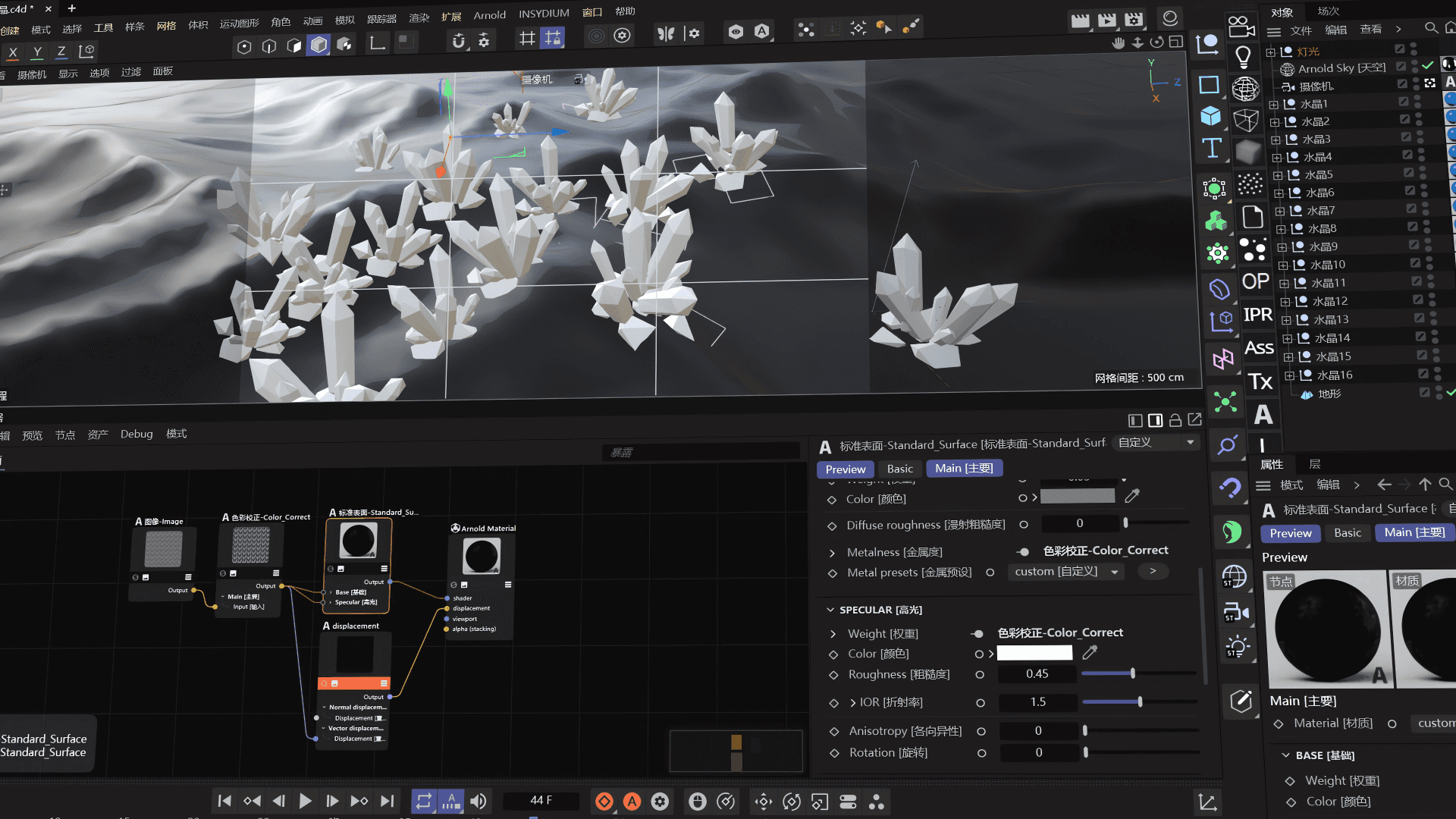The image size is (1456, 819).
Task: Expand the 水晶5 object tree
Action: tap(1278, 175)
